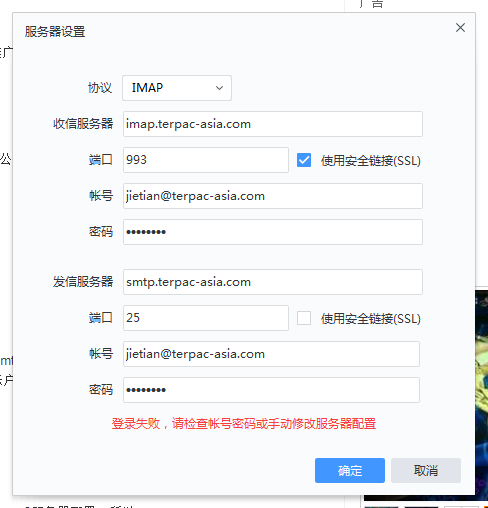This screenshot has height=508, width=488.
Task: Cancel with the 取消 button
Action: [426, 470]
